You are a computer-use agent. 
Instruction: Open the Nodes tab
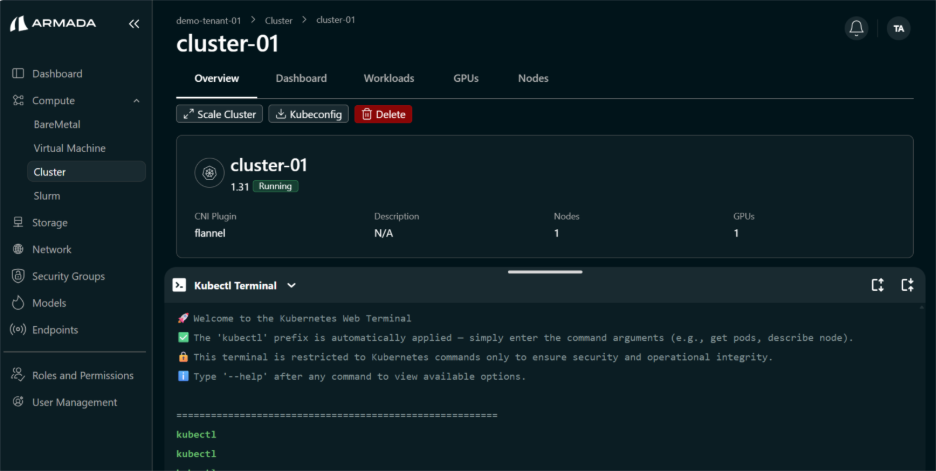(533, 78)
